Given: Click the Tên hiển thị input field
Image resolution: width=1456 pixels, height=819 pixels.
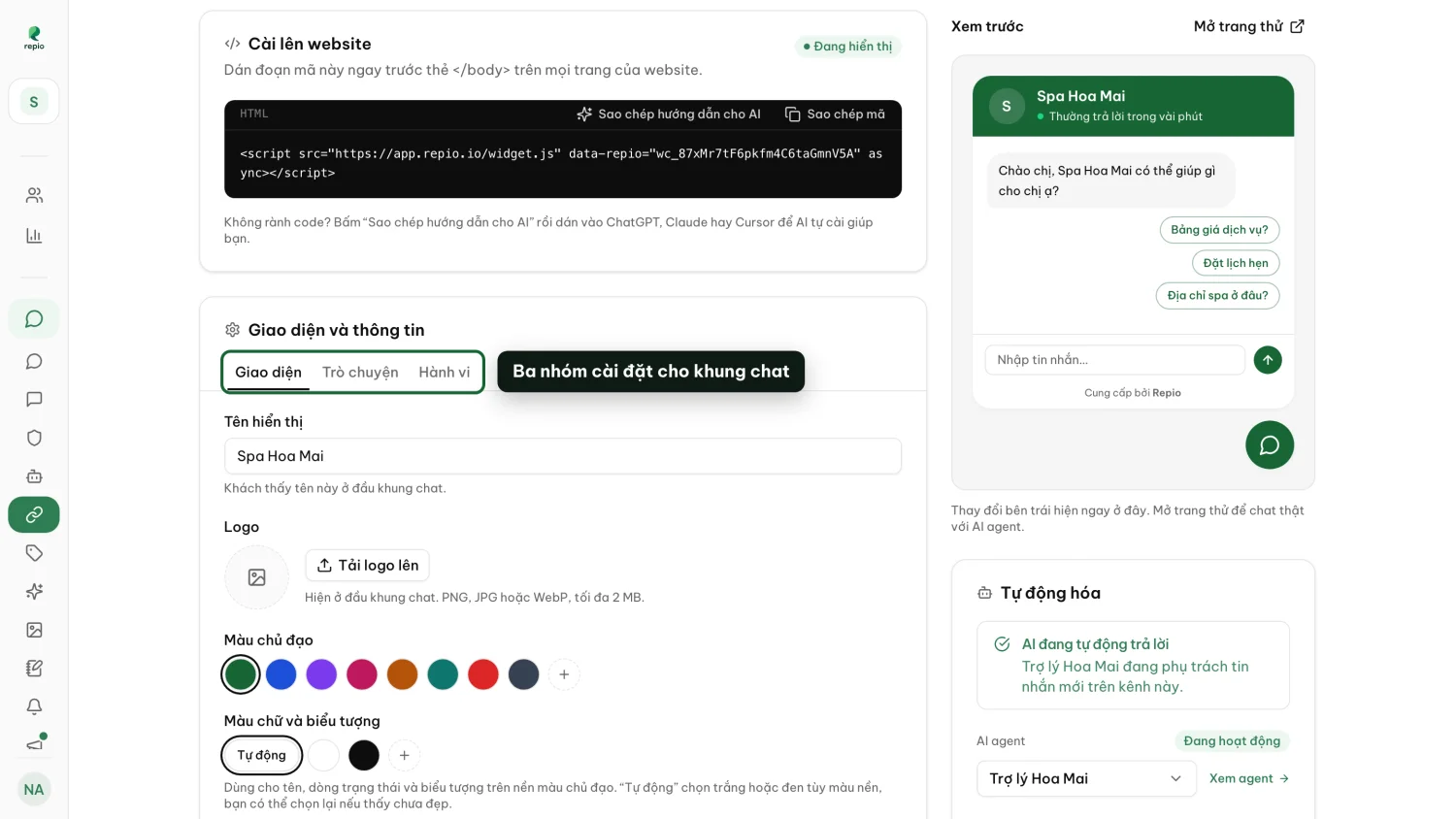Looking at the screenshot, I should click(x=563, y=456).
